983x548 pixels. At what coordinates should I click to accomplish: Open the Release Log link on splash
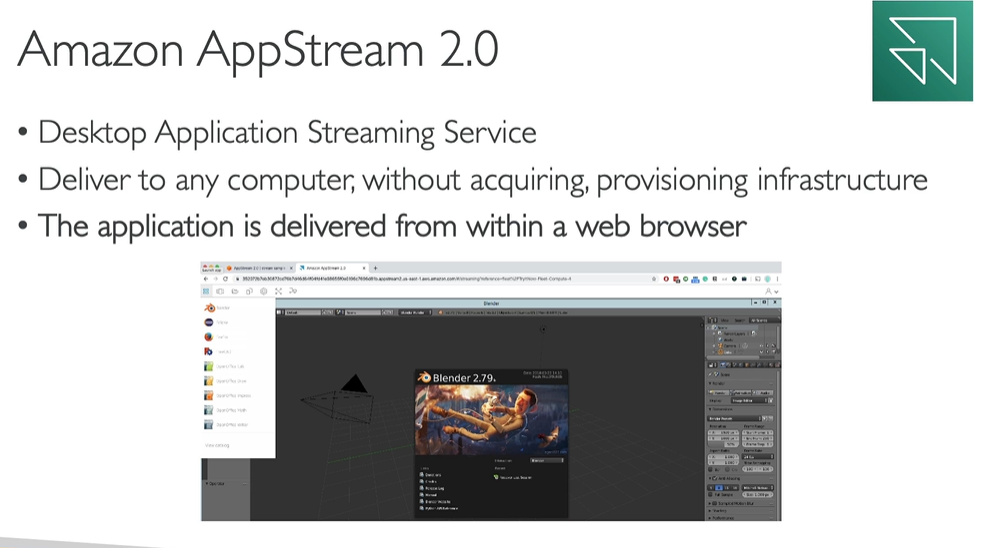(x=434, y=488)
